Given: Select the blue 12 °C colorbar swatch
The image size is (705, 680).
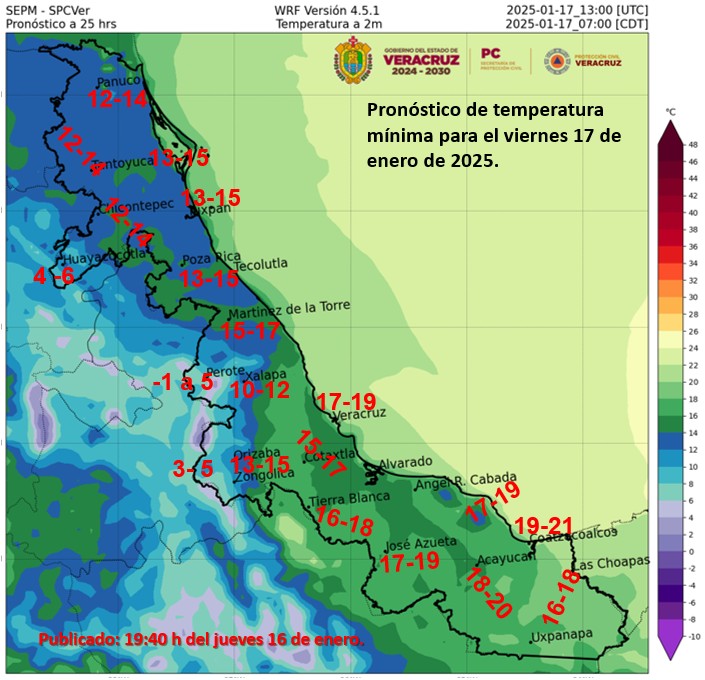Looking at the screenshot, I should pyautogui.click(x=670, y=441).
